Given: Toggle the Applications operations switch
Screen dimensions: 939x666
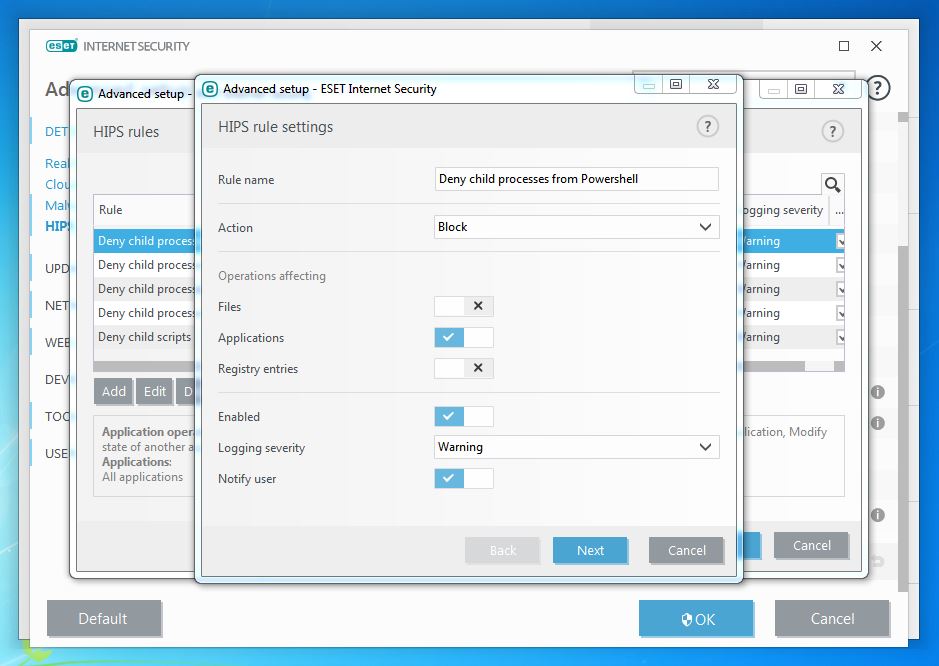Looking at the screenshot, I should pyautogui.click(x=464, y=337).
